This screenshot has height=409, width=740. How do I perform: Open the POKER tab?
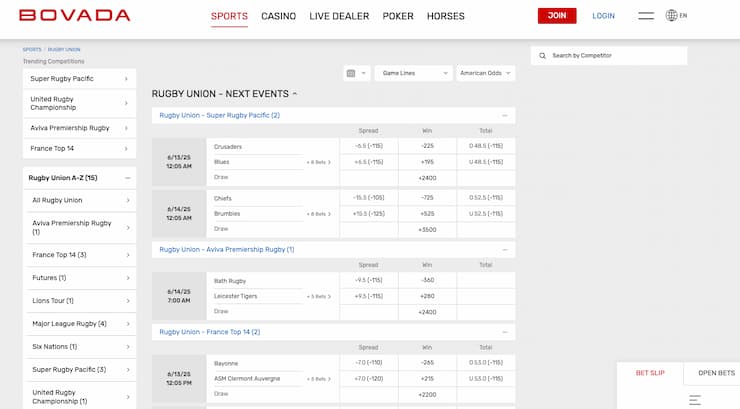point(398,16)
